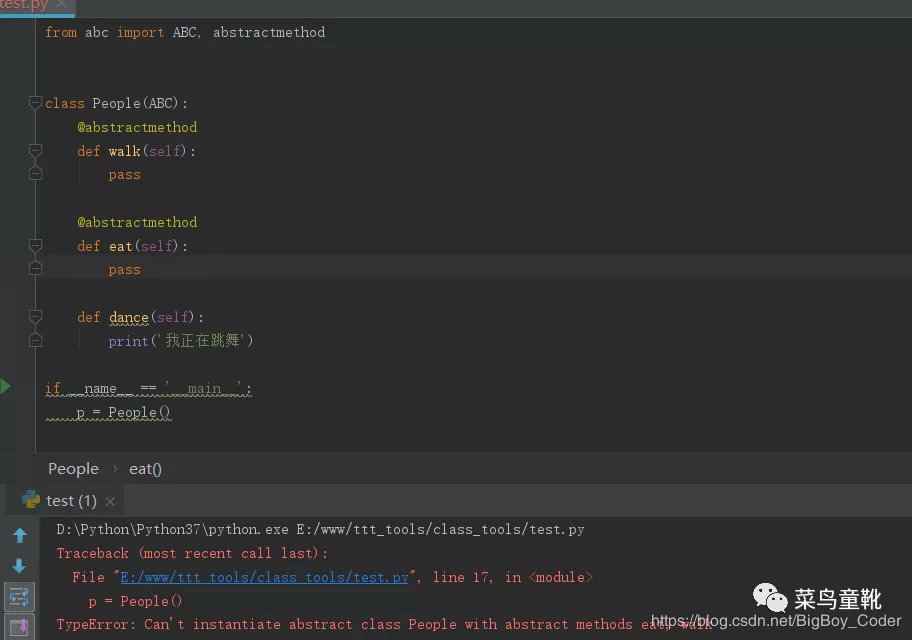Viewport: 912px width, 640px height.
Task: Click the Python icon on test (1) tab
Action: click(x=31, y=500)
